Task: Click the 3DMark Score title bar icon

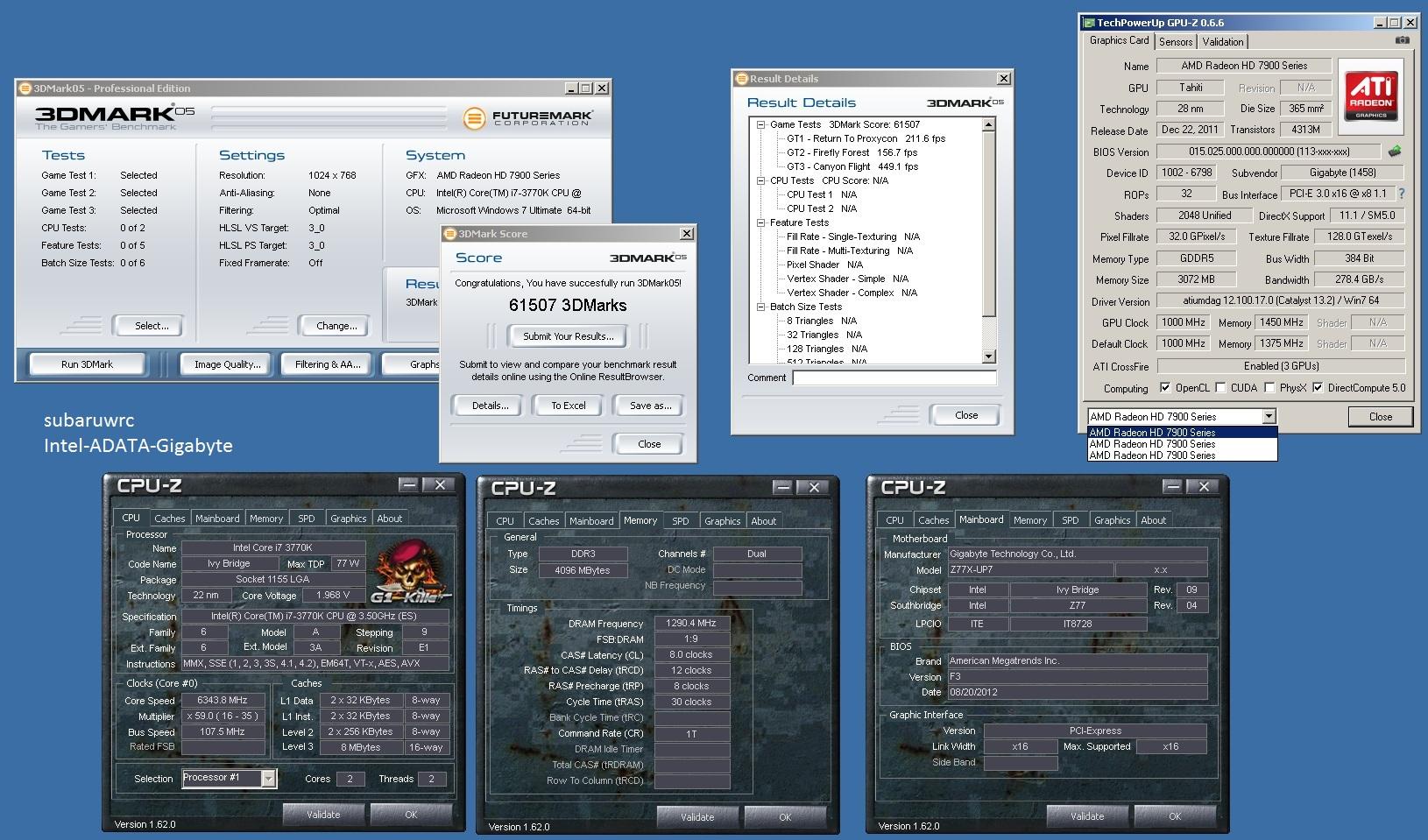Action: click(450, 234)
